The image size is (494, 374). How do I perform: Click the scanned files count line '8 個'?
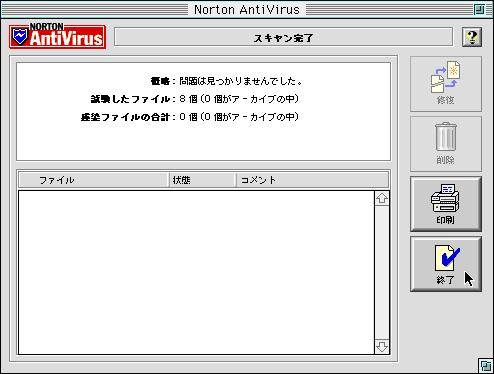195,99
